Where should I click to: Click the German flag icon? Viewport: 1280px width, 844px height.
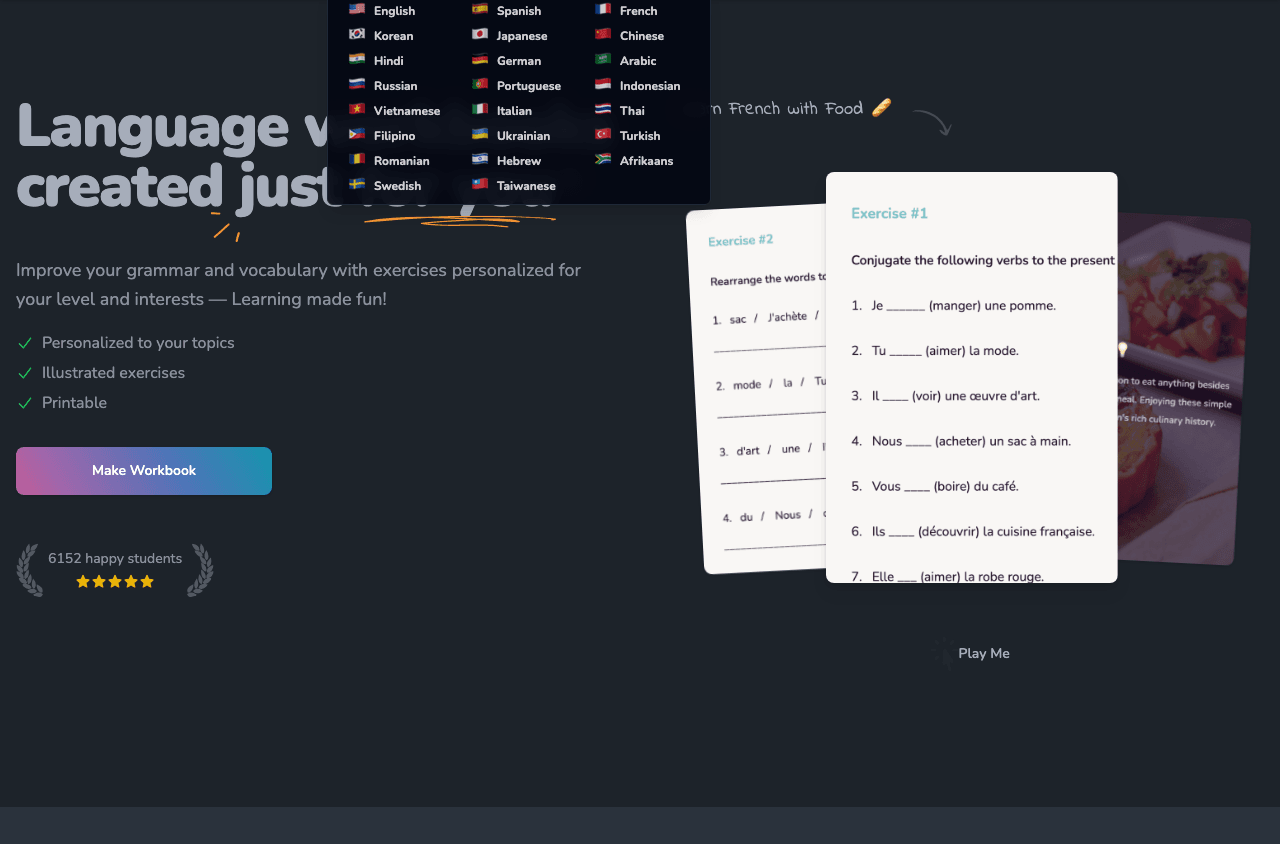(480, 59)
